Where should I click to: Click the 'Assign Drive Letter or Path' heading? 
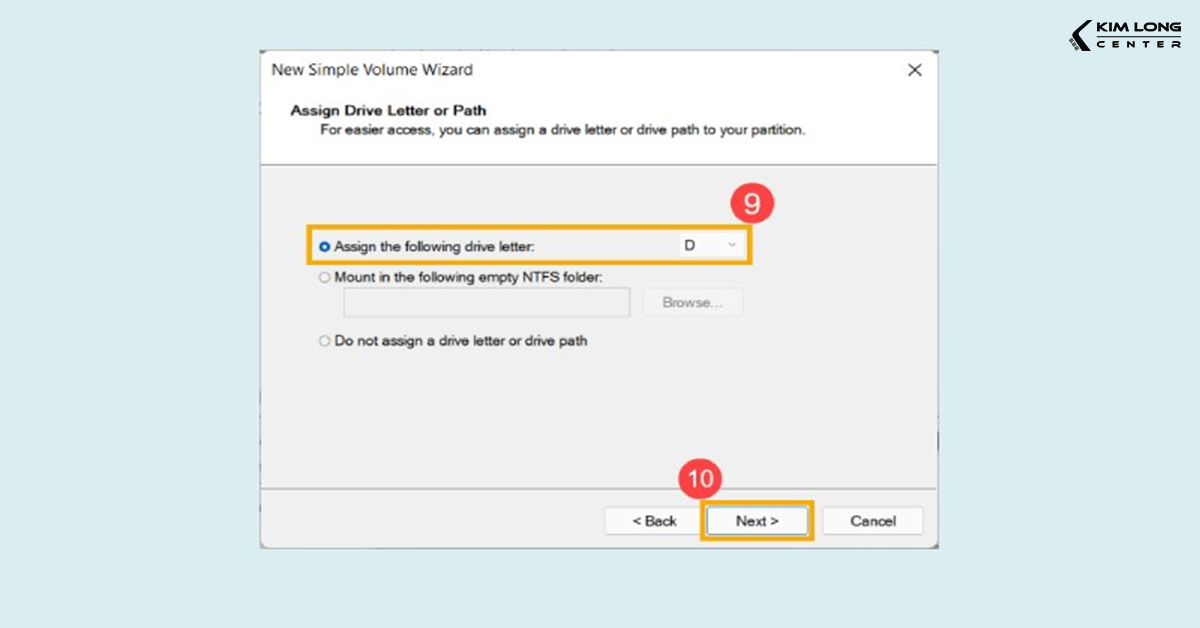pos(388,110)
